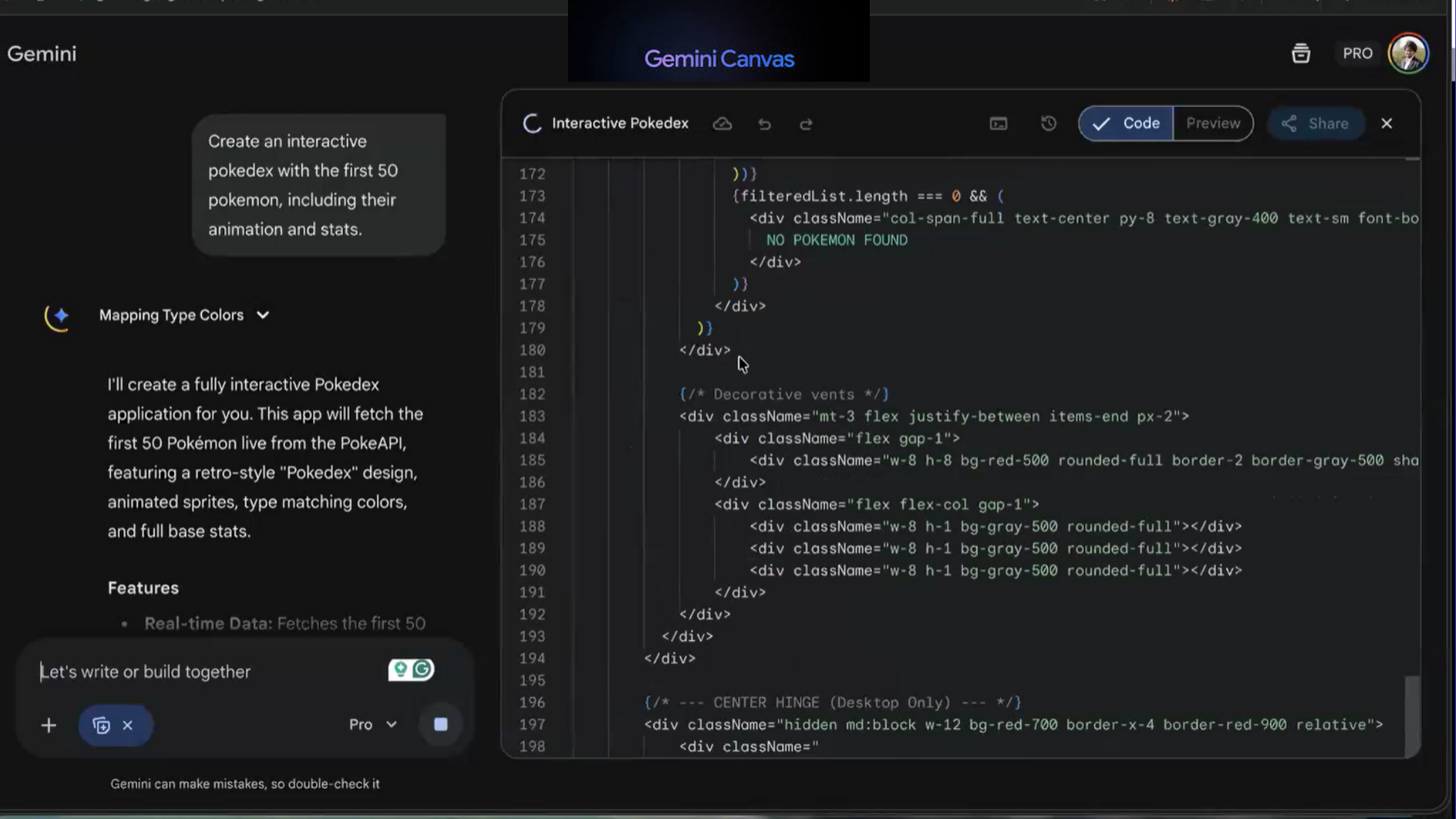Screen dimensions: 1456x819
Task: Click the Grammarly extension icon
Action: 423,670
